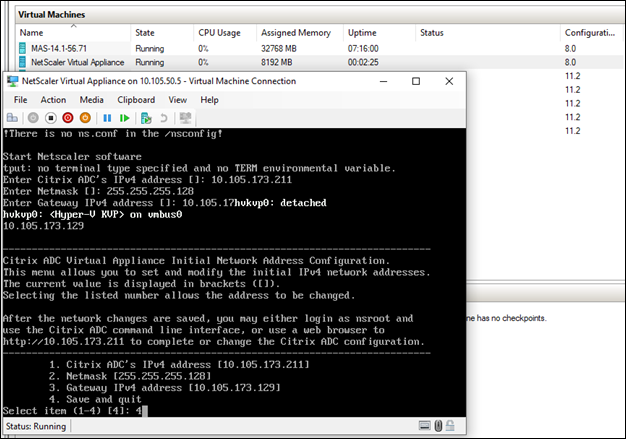The width and height of the screenshot is (626, 439).
Task: Sort virtual machines by State column
Action: tap(162, 33)
